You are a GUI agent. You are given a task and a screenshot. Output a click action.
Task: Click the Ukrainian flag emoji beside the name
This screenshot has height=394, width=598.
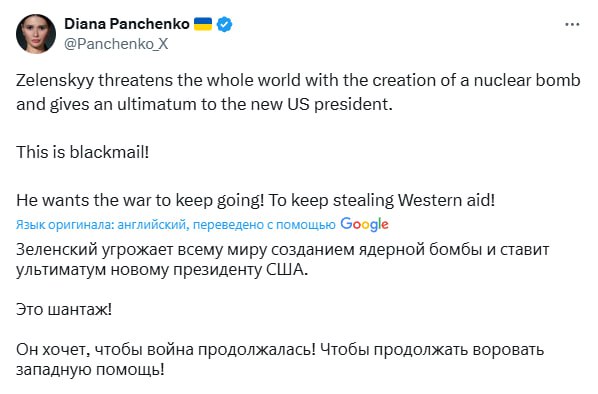coord(203,24)
